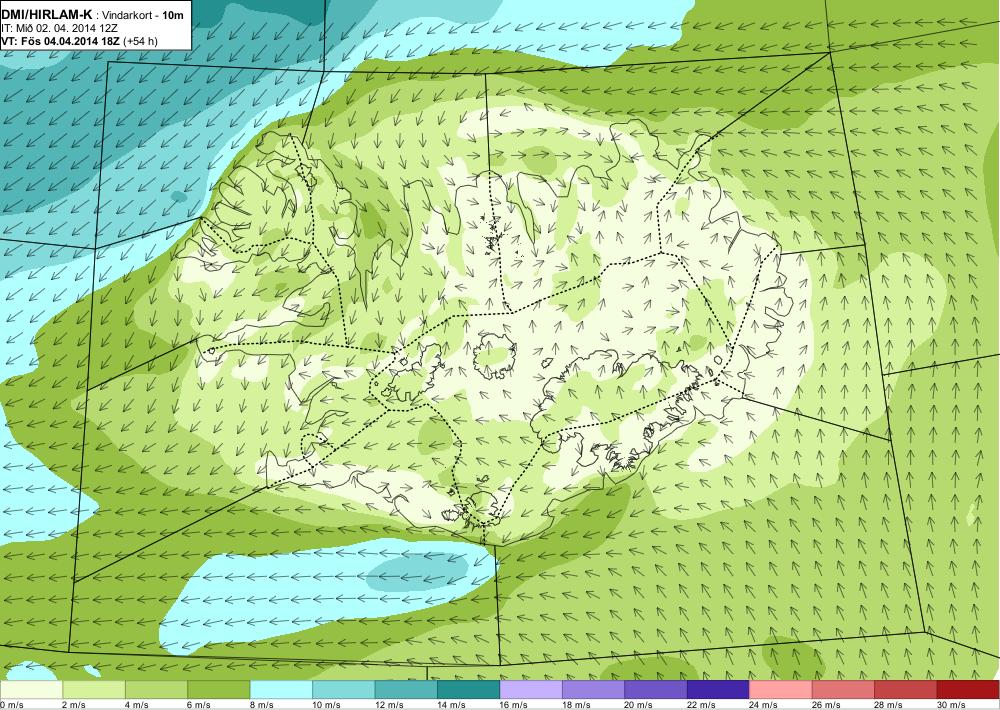Click the "Vindarkort - 10m" map type text

142,16
